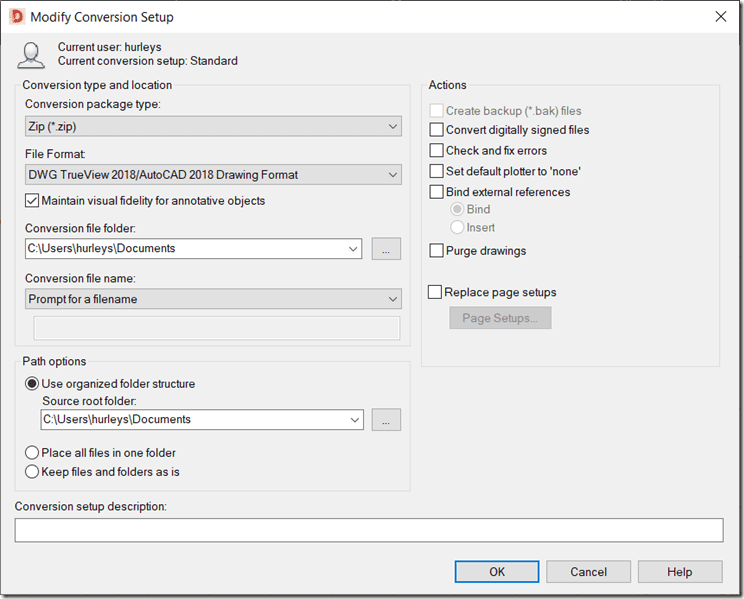Viewport: 744px width, 599px height.
Task: Select Place all files in one folder
Action: click(x=33, y=453)
